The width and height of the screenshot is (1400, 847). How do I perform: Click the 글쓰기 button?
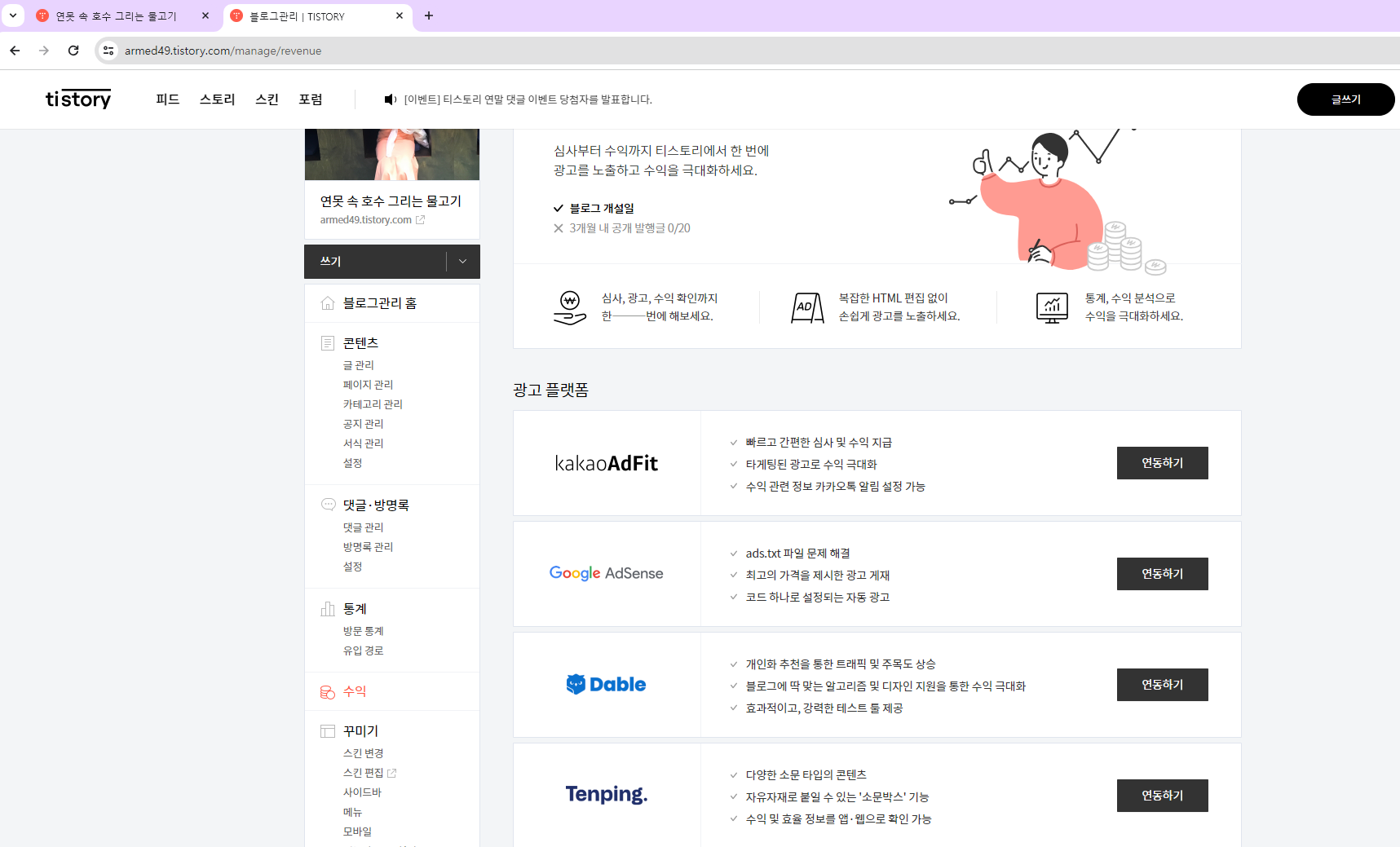(x=1345, y=99)
